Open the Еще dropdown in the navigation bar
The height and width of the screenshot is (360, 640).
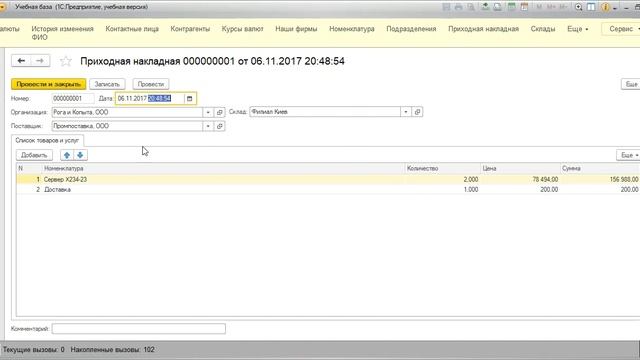[x=578, y=29]
